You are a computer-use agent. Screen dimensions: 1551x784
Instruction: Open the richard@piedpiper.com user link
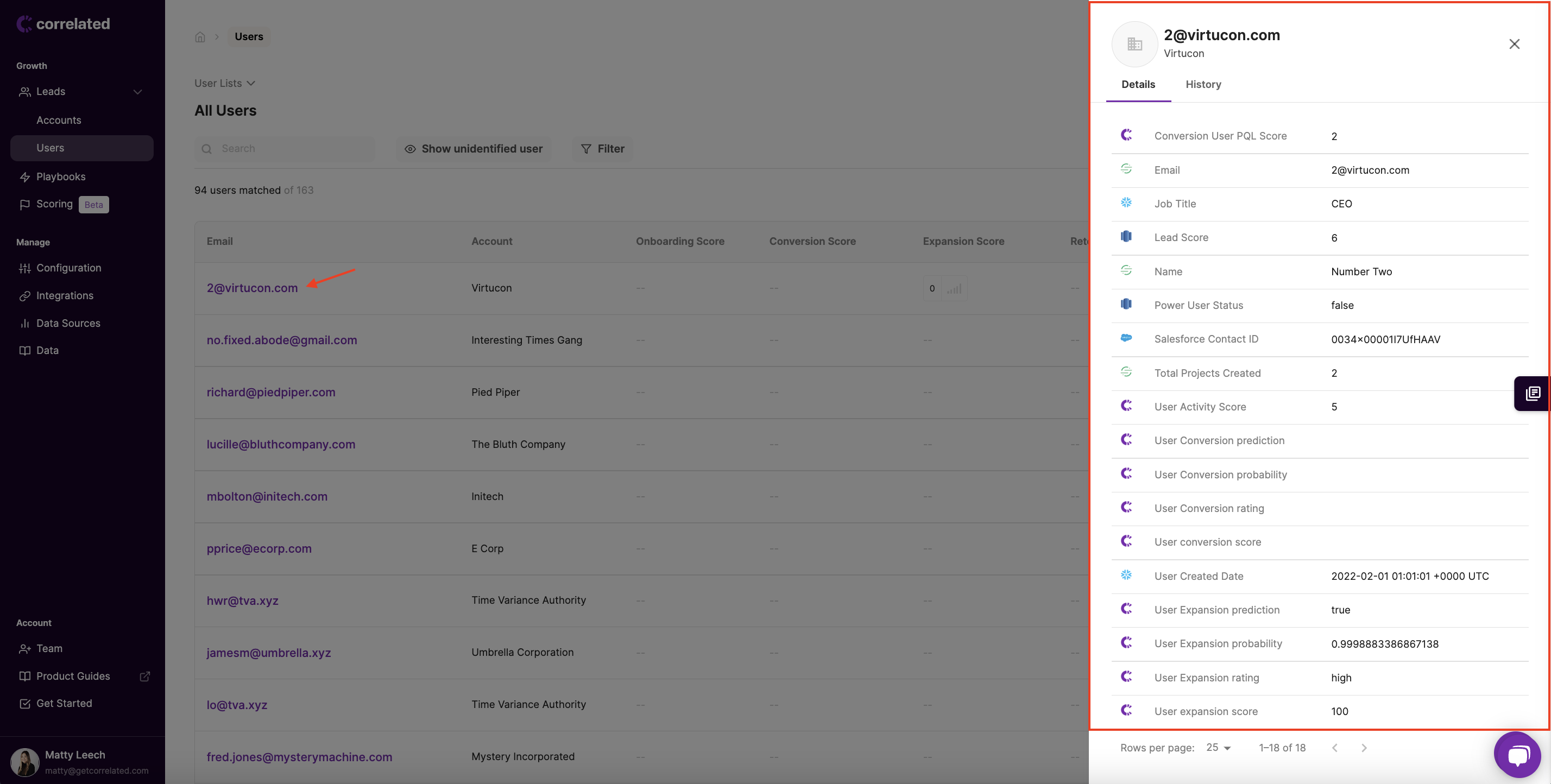coord(270,392)
